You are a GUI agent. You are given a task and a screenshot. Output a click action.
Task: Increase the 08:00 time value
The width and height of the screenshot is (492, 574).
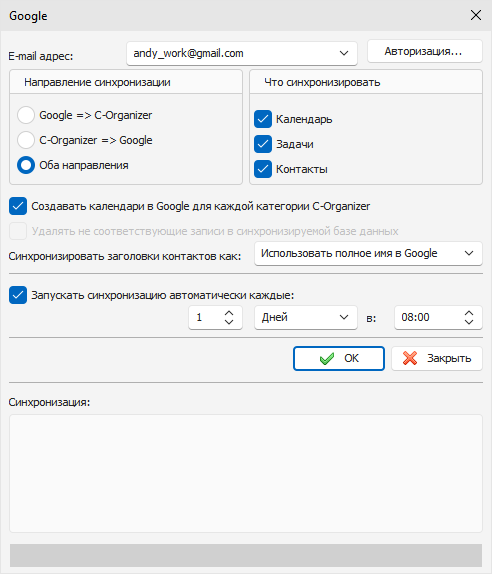pyautogui.click(x=469, y=313)
